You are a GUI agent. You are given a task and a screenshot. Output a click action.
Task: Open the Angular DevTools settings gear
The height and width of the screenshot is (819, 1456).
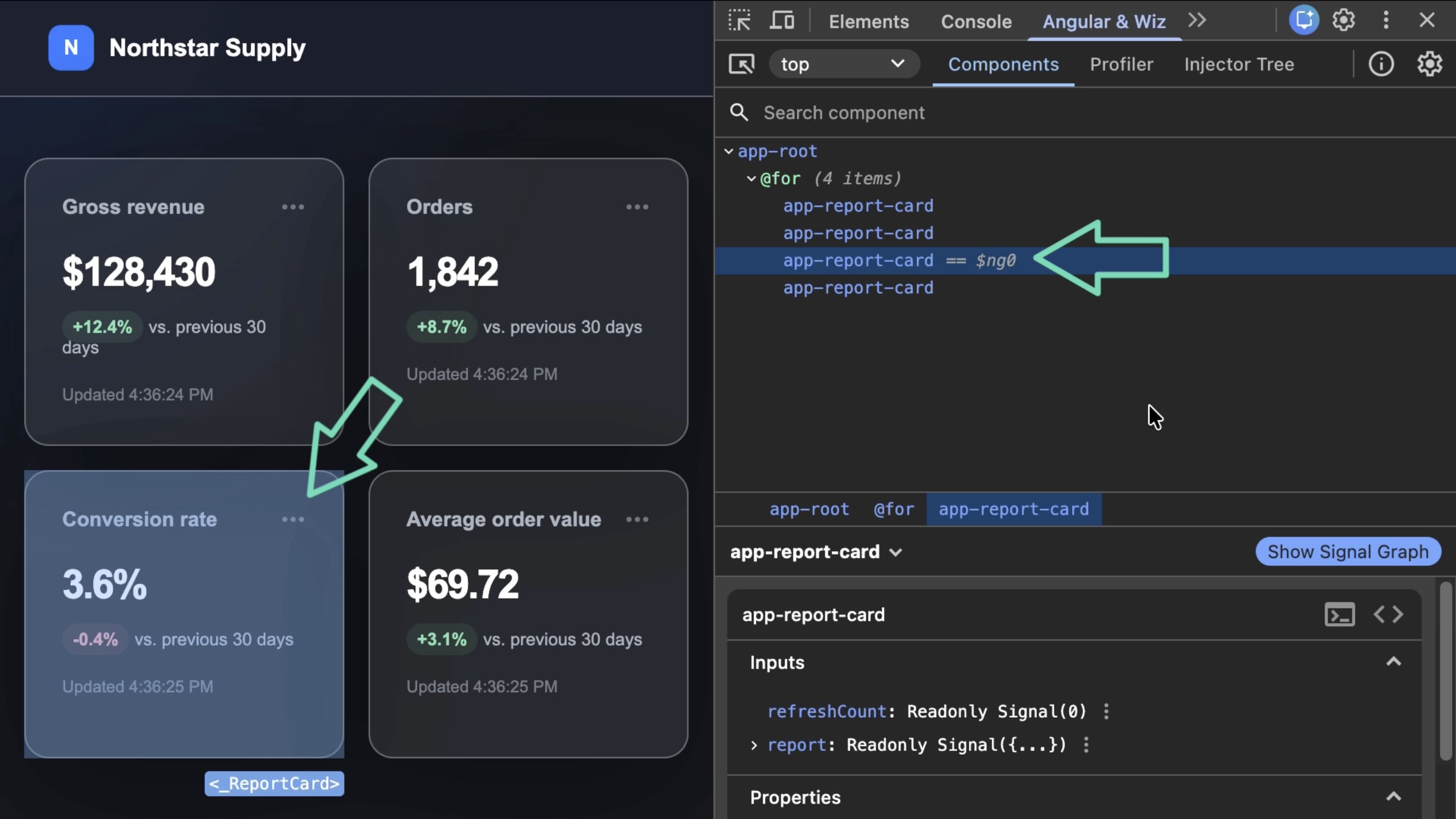point(1430,64)
